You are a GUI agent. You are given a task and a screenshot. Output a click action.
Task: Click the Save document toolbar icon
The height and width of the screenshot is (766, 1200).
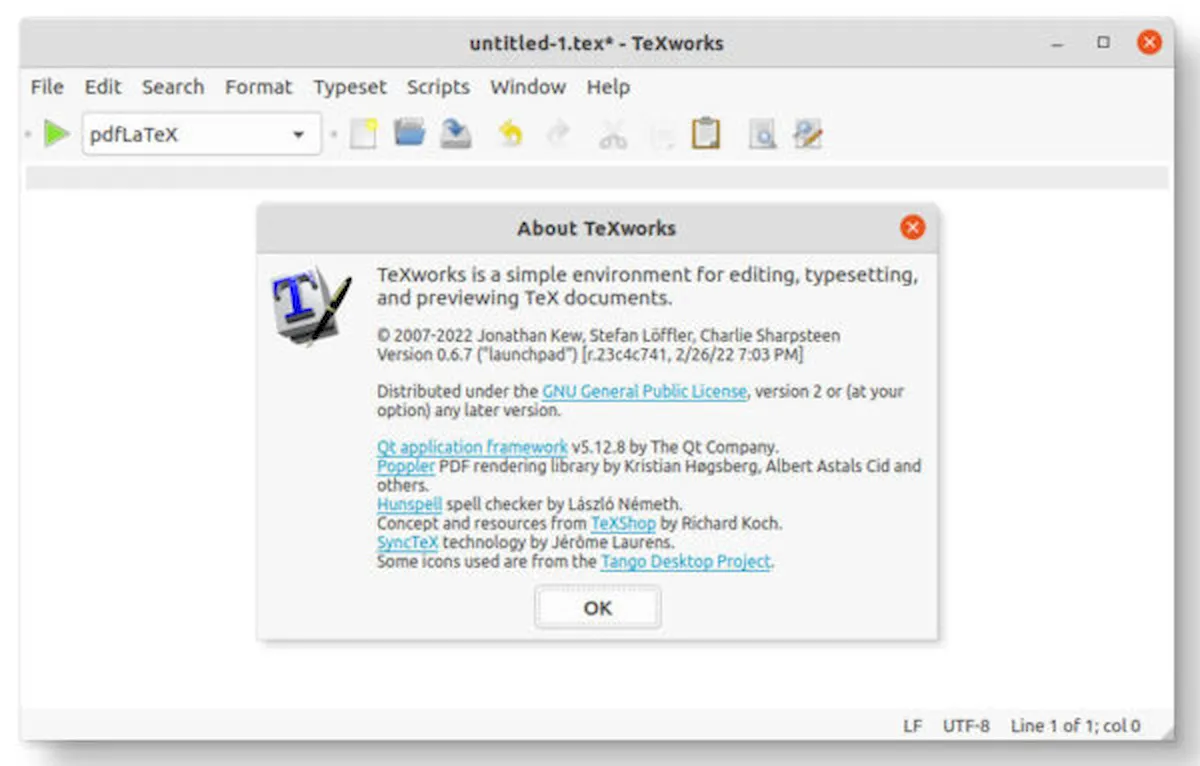[x=456, y=134]
